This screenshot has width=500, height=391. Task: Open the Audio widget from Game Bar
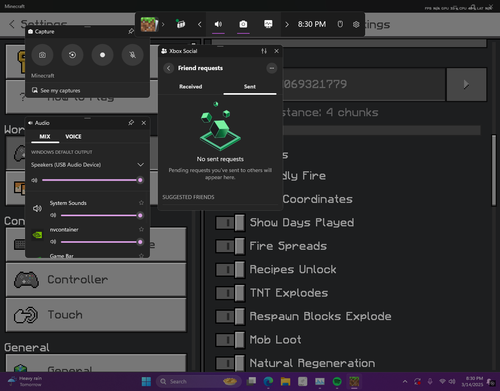218,24
